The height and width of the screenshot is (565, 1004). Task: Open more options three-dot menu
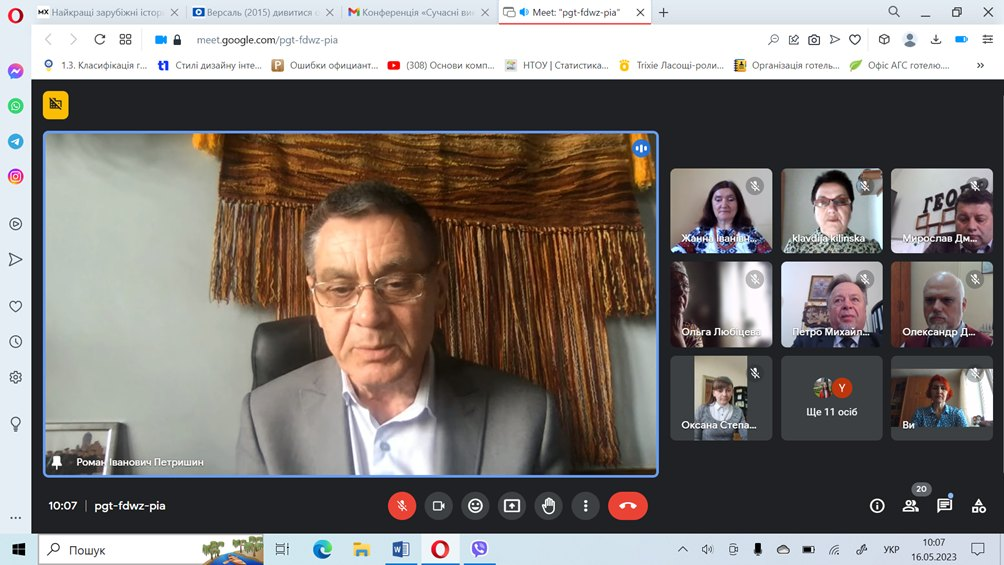pos(585,506)
